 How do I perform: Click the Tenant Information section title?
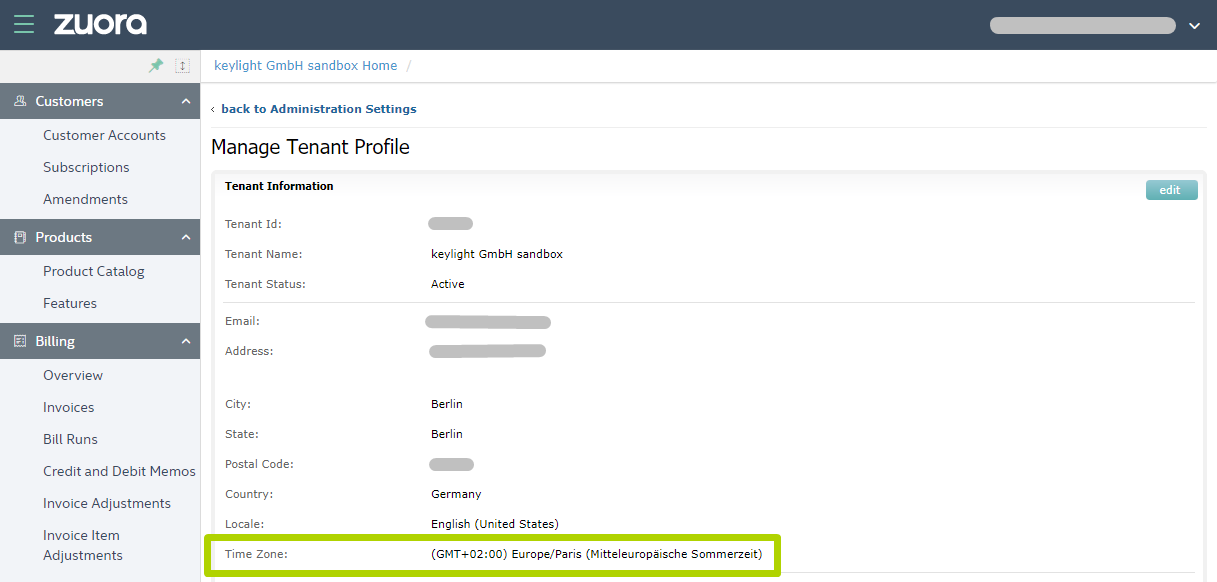pos(279,186)
